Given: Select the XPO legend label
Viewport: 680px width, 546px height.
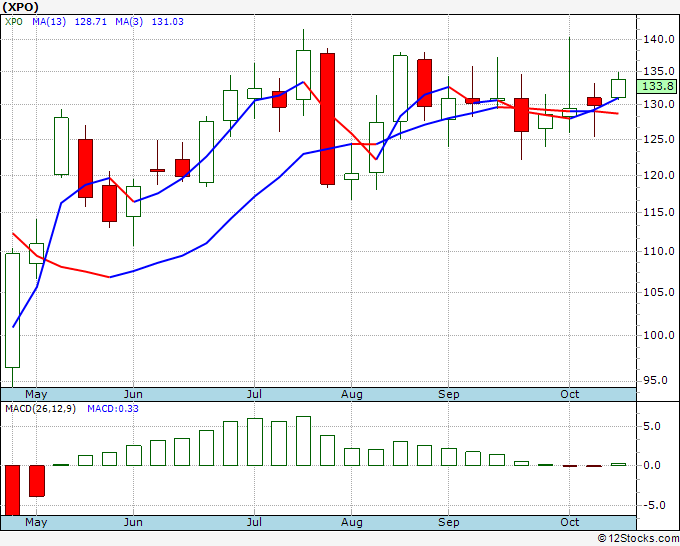Looking at the screenshot, I should pos(14,22).
